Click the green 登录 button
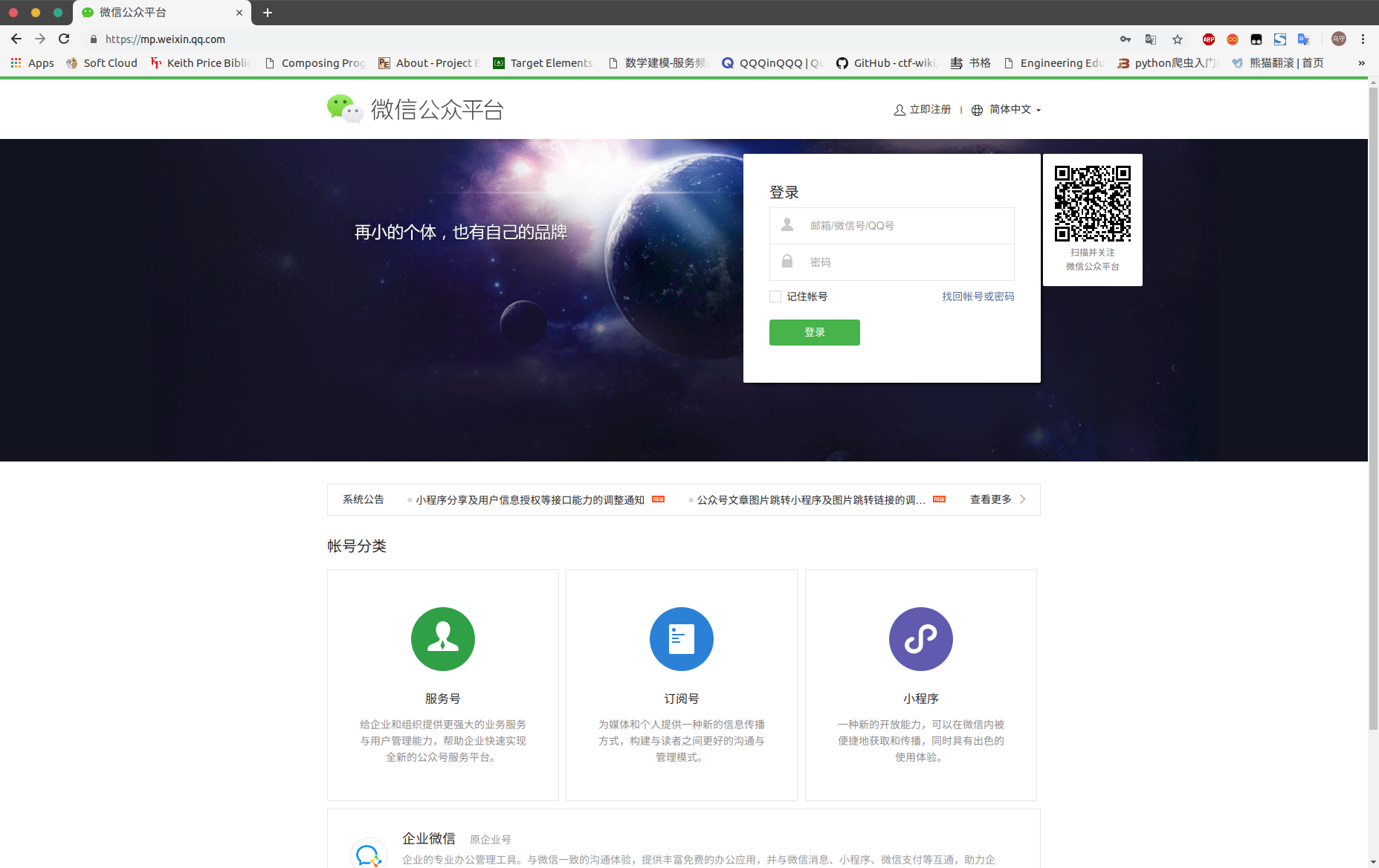 (815, 332)
